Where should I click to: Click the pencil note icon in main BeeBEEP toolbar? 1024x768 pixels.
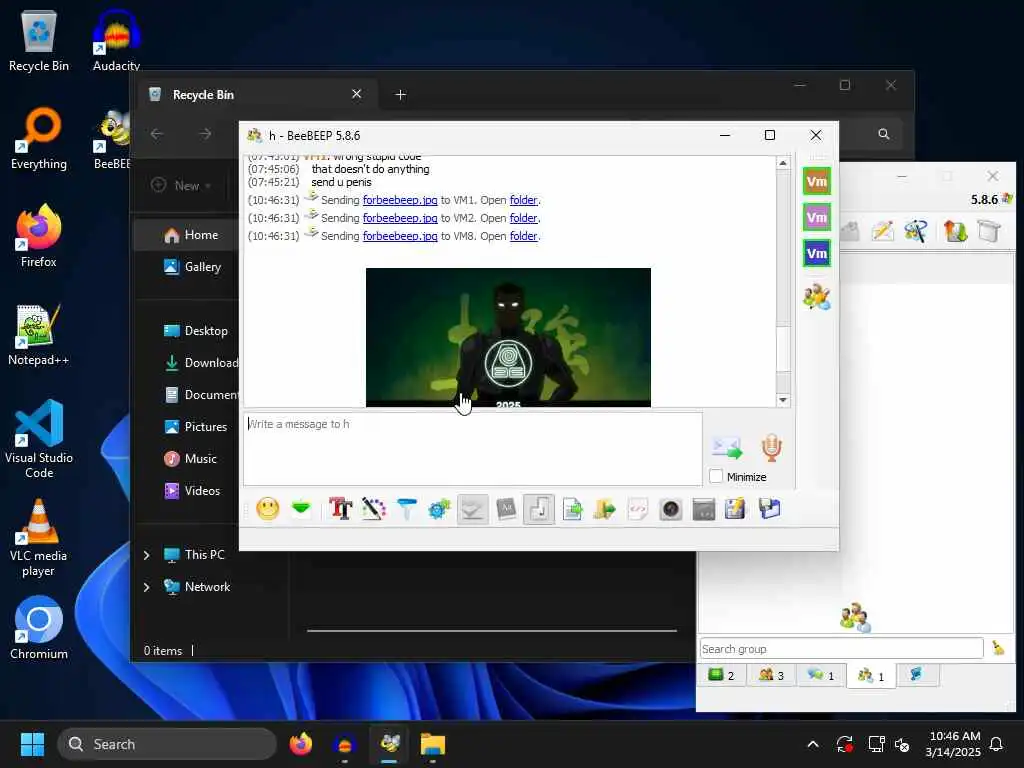882,231
